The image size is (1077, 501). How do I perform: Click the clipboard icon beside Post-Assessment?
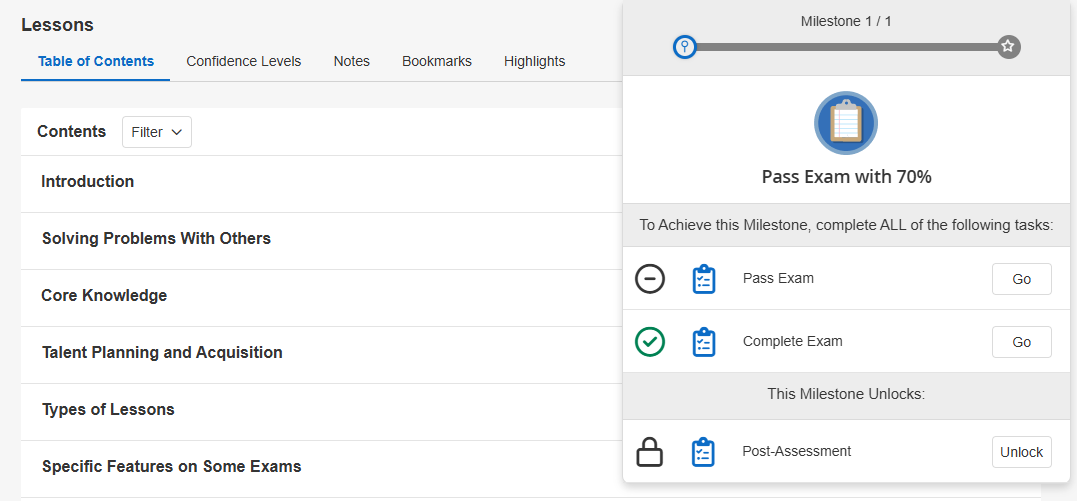click(x=704, y=452)
